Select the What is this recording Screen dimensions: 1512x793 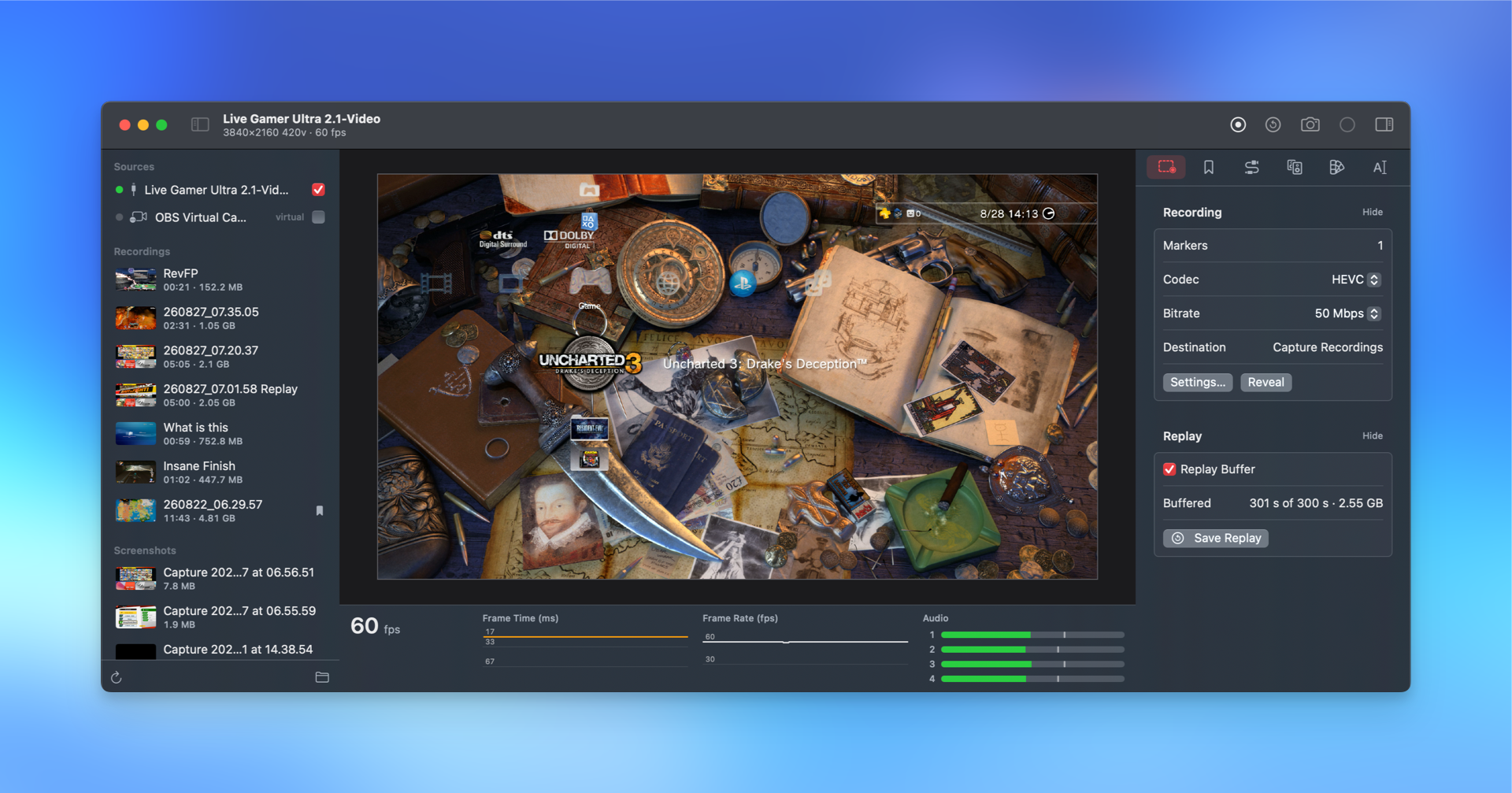click(x=220, y=434)
